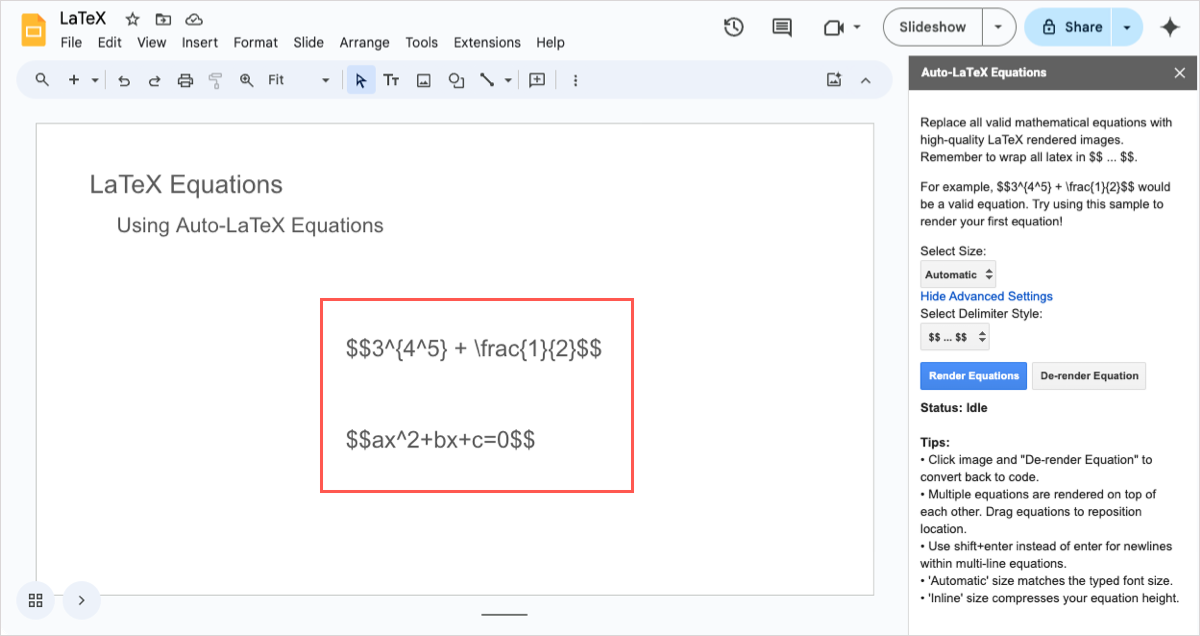Open the Delimiter Style dropdown

[x=955, y=337]
